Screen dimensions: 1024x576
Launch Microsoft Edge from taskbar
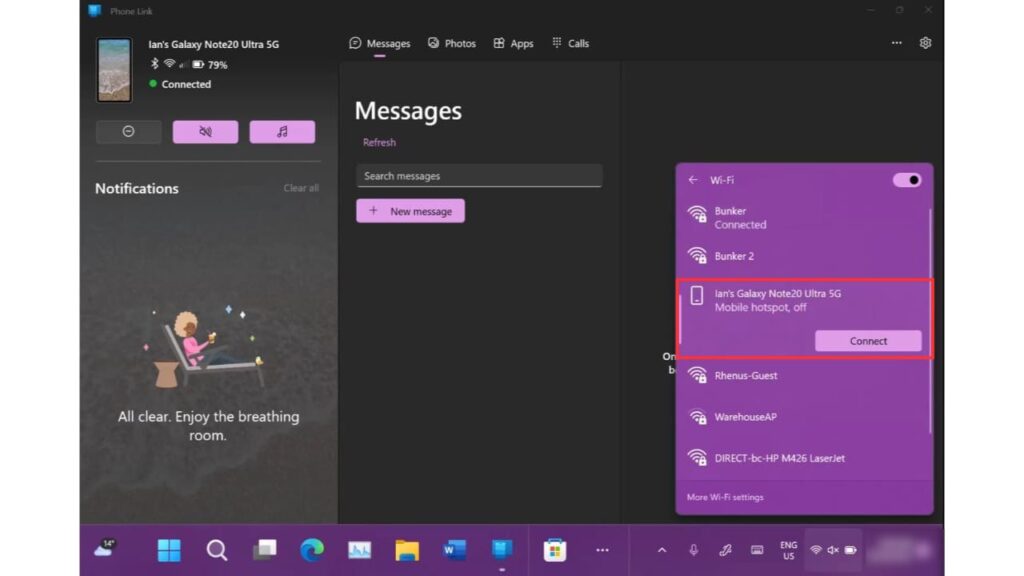click(x=312, y=550)
